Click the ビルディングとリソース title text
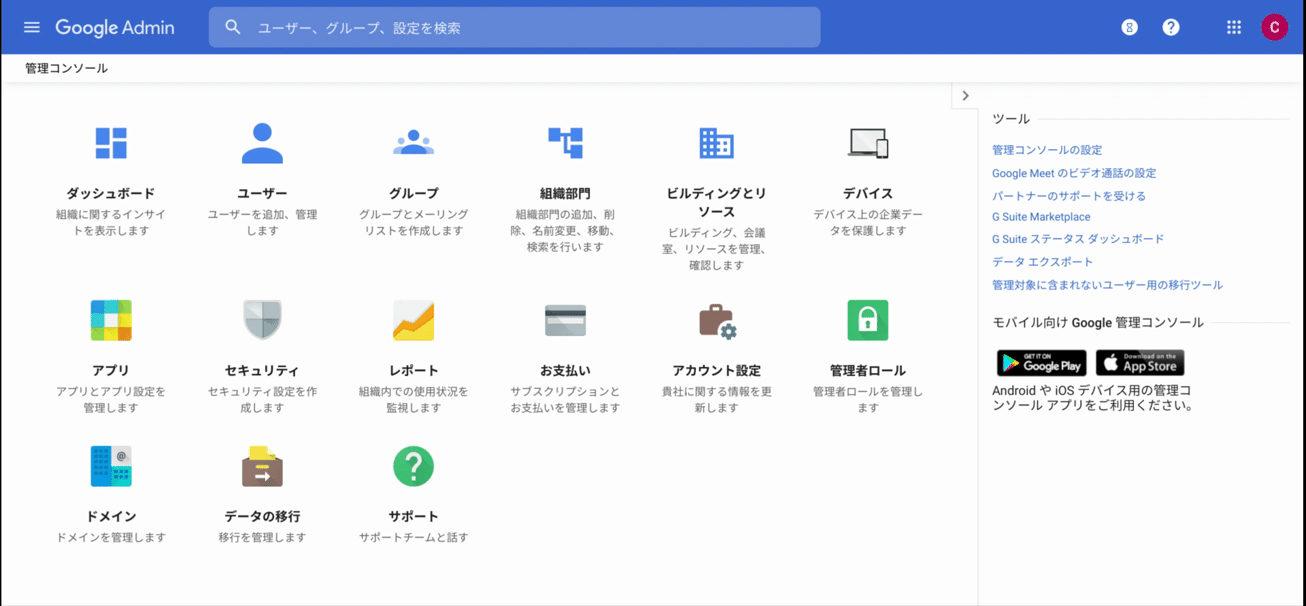This screenshot has height=606, width=1306. click(x=716, y=203)
